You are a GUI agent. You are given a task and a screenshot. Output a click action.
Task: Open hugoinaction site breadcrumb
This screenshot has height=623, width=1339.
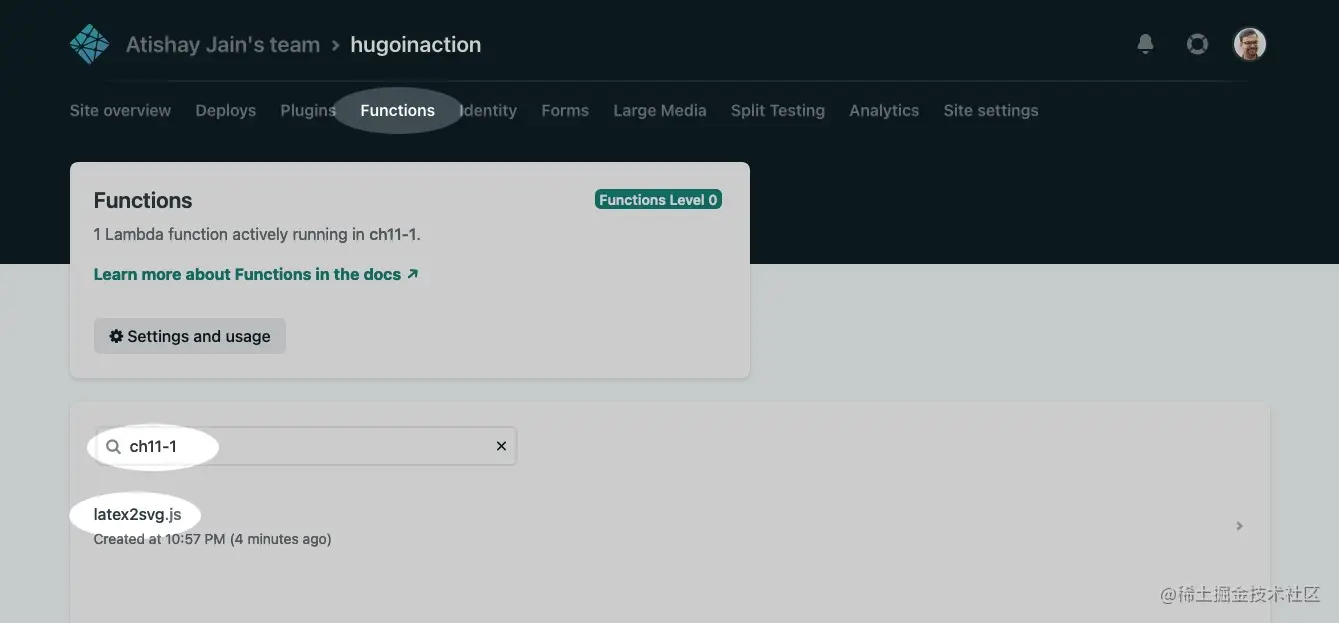[x=415, y=44]
